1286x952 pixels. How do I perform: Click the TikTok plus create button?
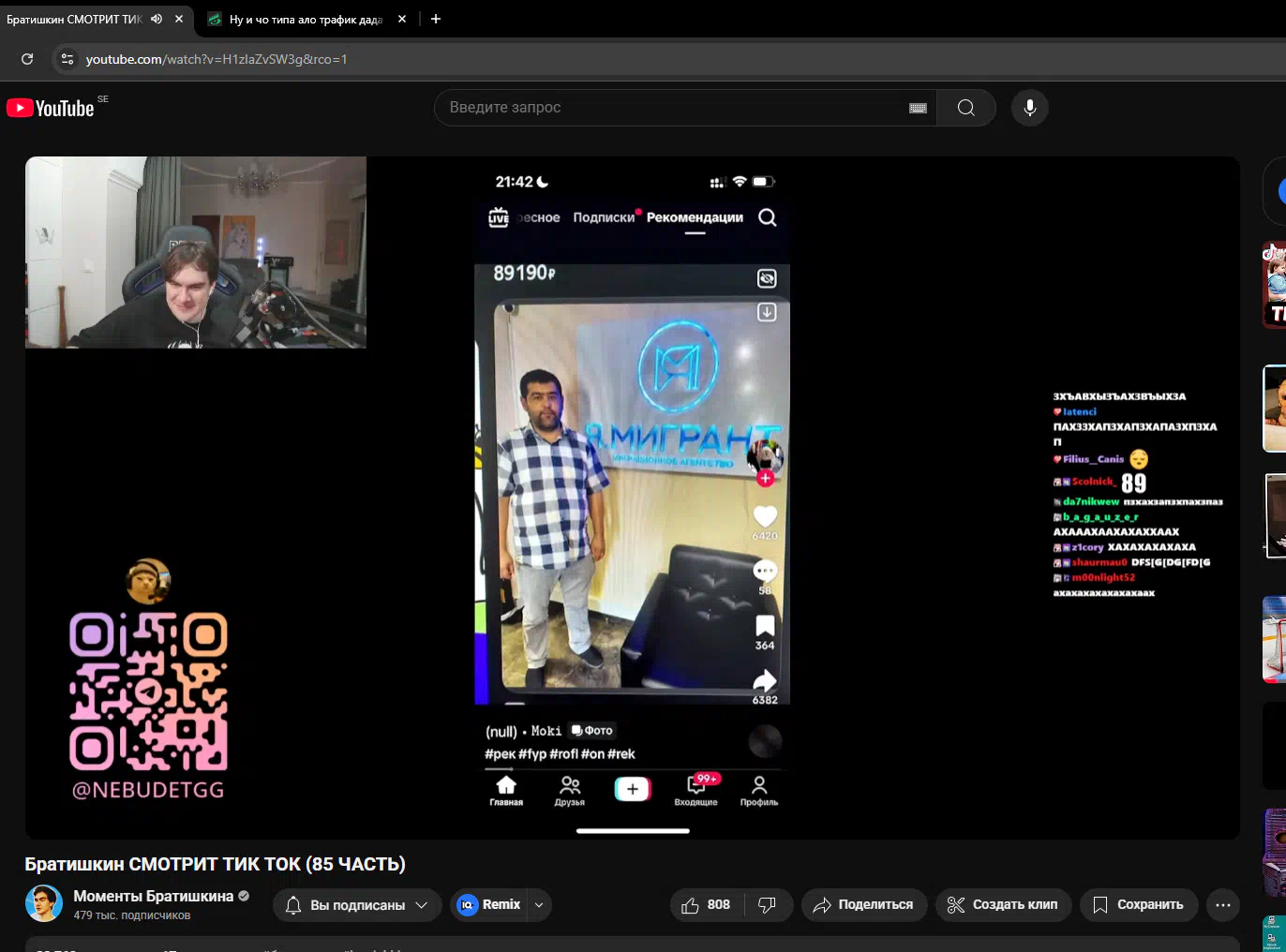point(633,789)
